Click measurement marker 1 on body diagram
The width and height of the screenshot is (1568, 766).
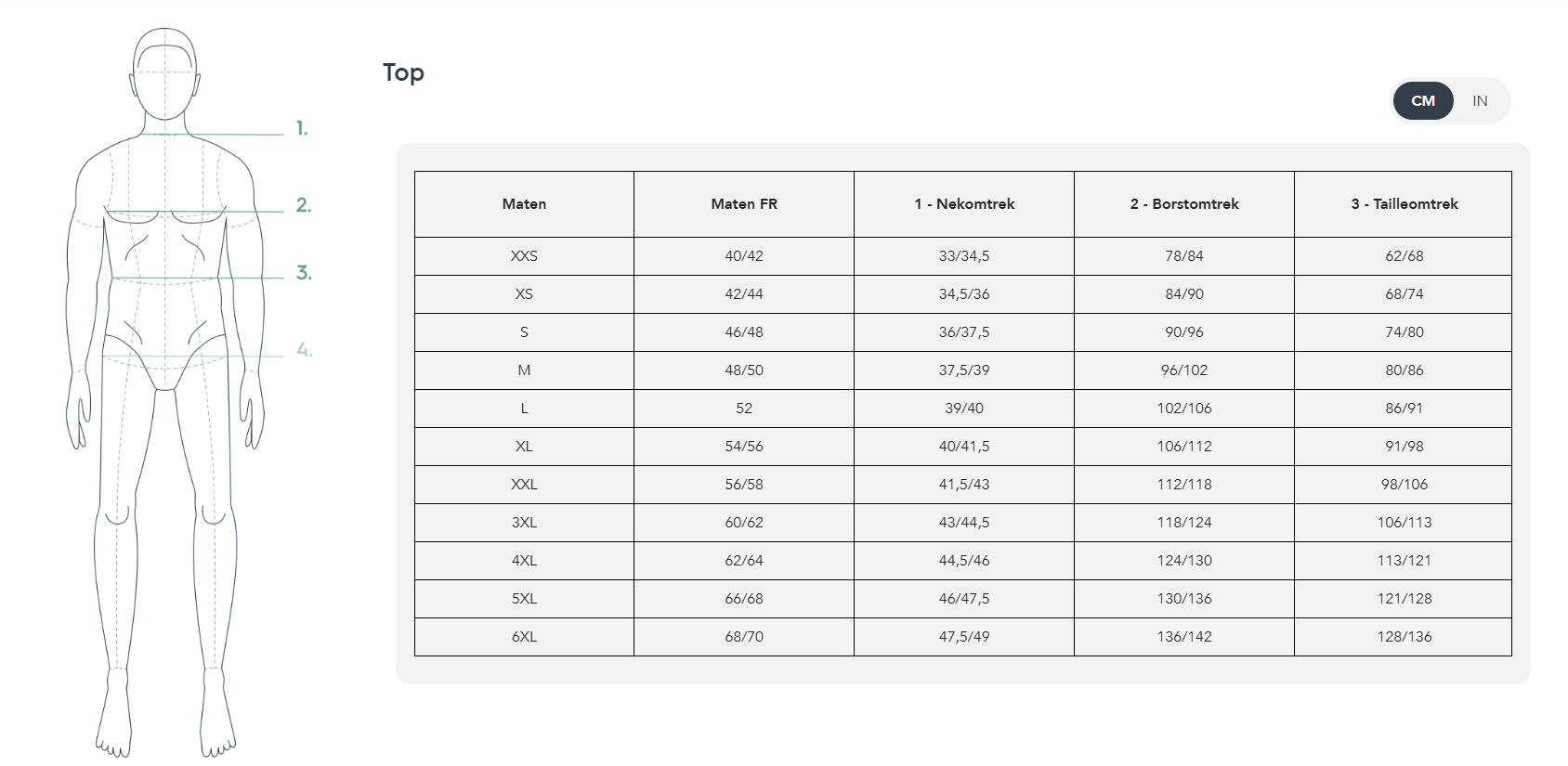click(x=302, y=128)
